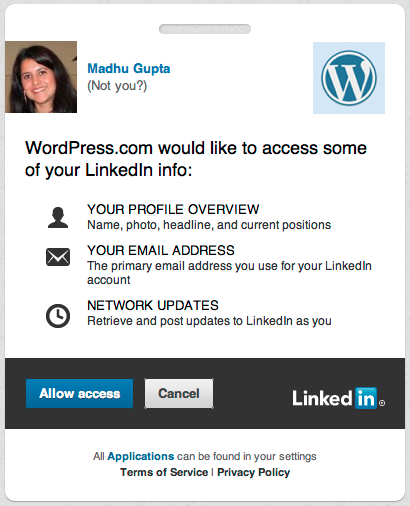Image resolution: width=410 pixels, height=506 pixels.
Task: Click Madhu Gupta's profile photo
Action: pyautogui.click(x=41, y=77)
